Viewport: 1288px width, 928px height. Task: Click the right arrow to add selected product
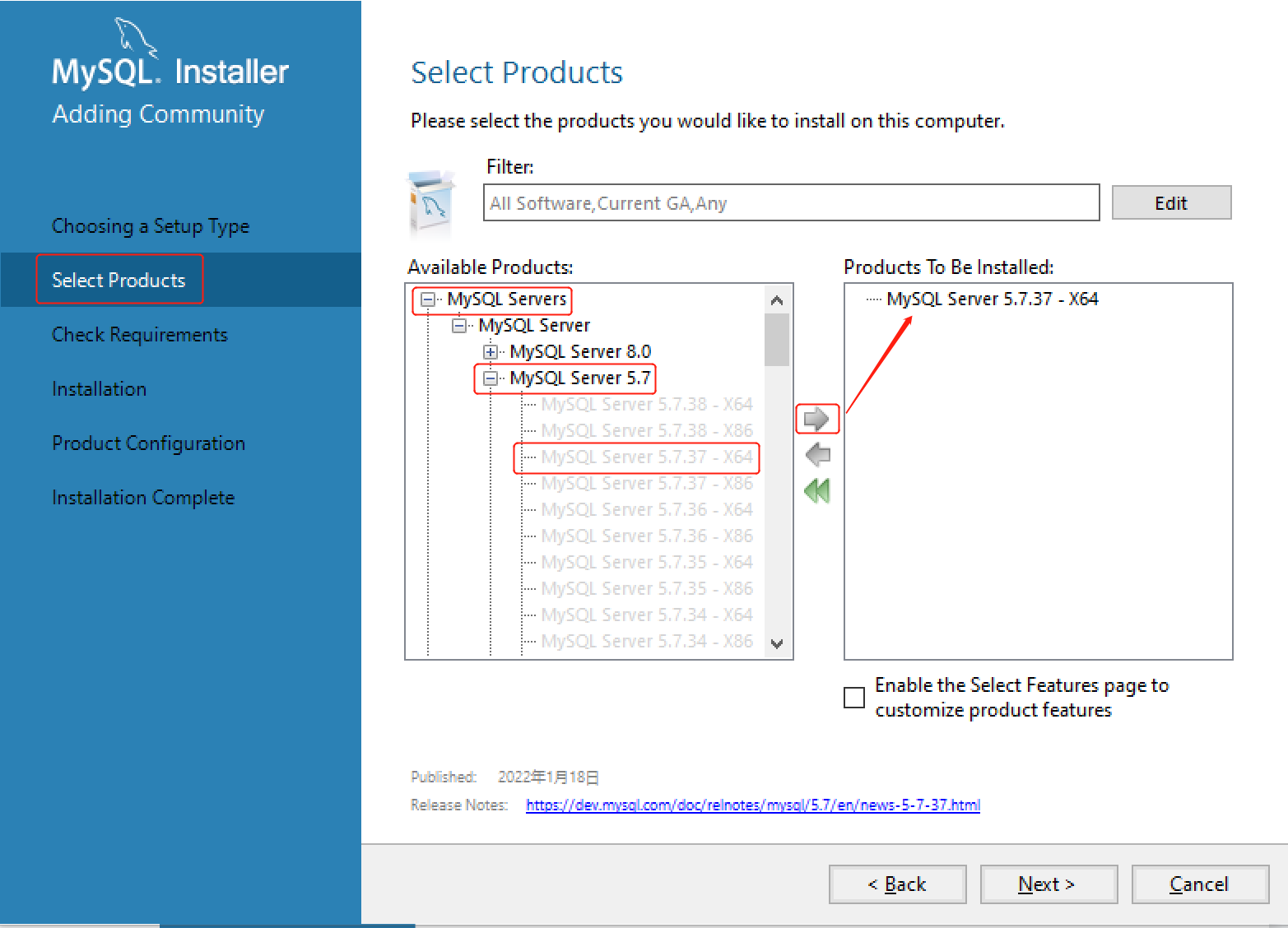pyautogui.click(x=816, y=419)
